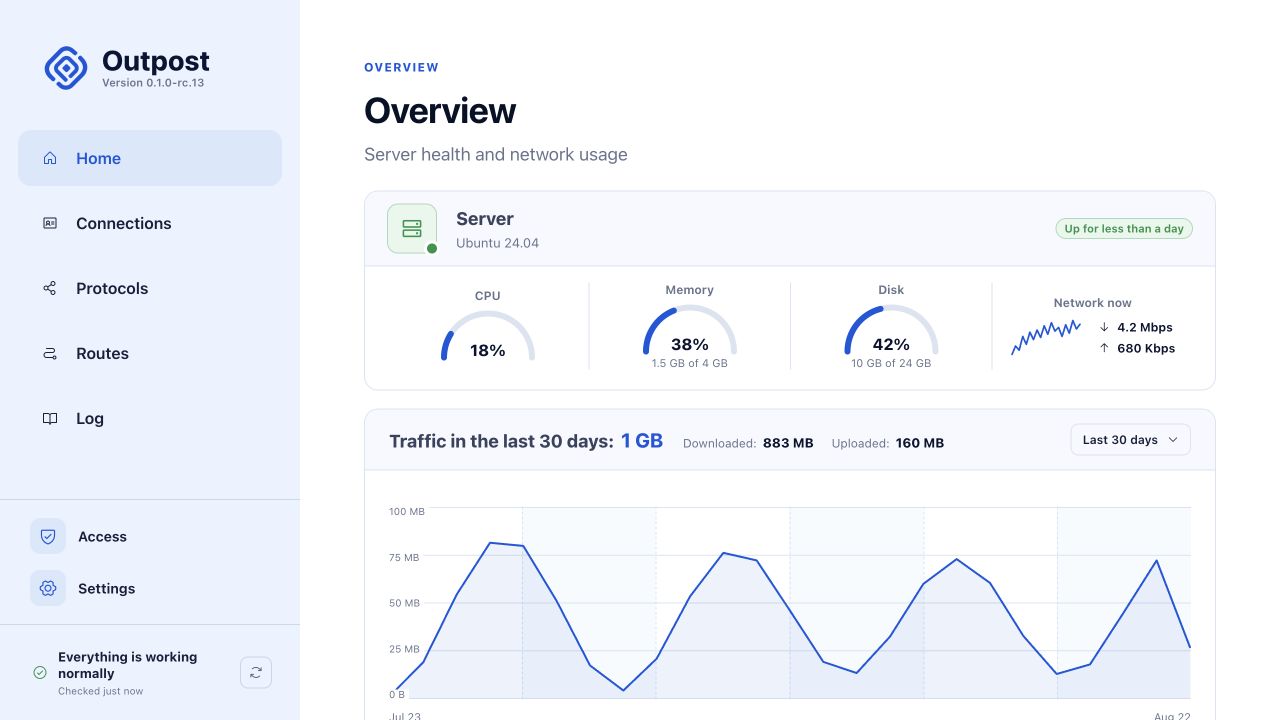Click the green server icon
This screenshot has width=1280, height=720.
click(x=412, y=229)
